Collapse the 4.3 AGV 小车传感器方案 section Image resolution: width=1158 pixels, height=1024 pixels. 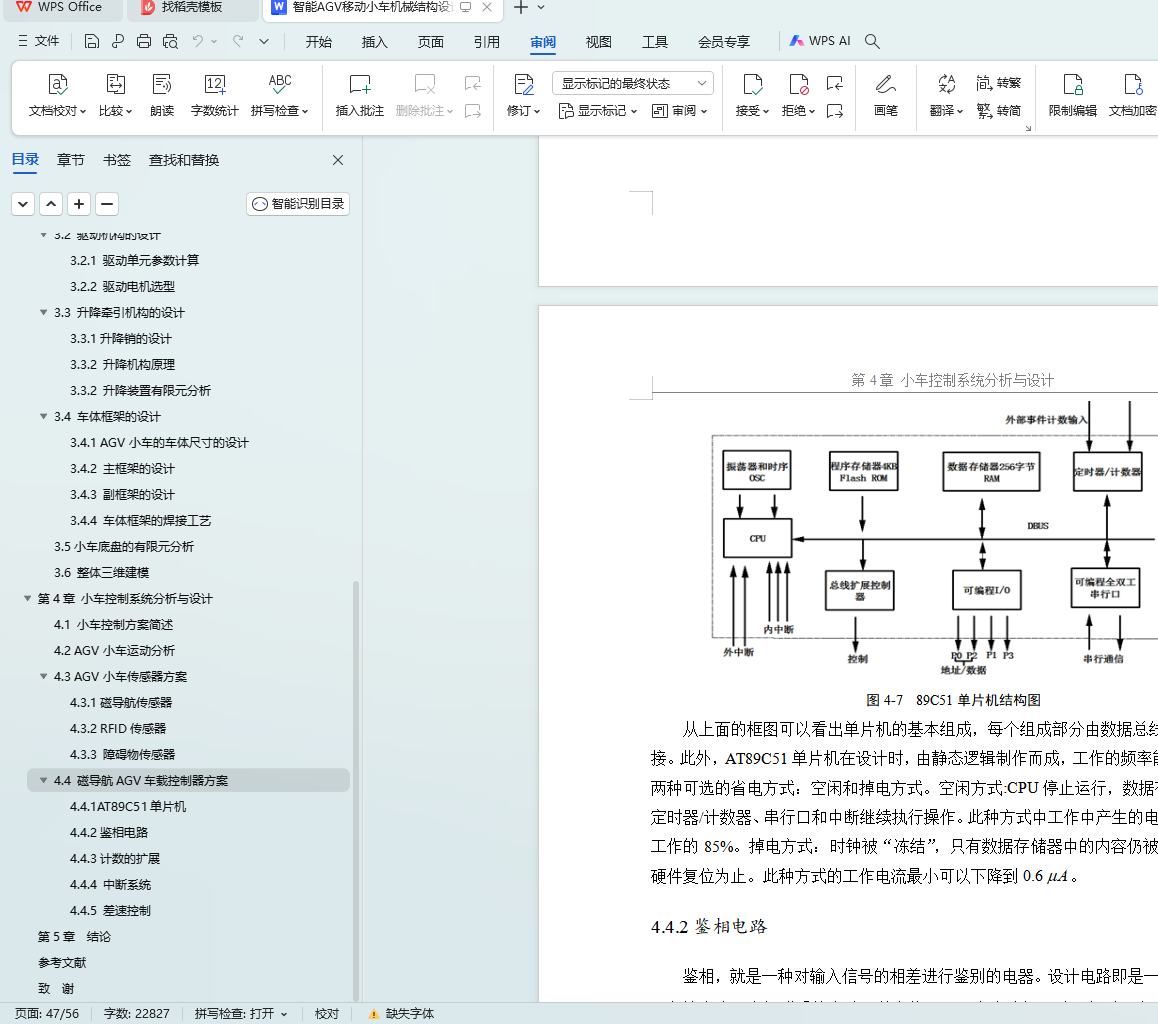pos(44,677)
